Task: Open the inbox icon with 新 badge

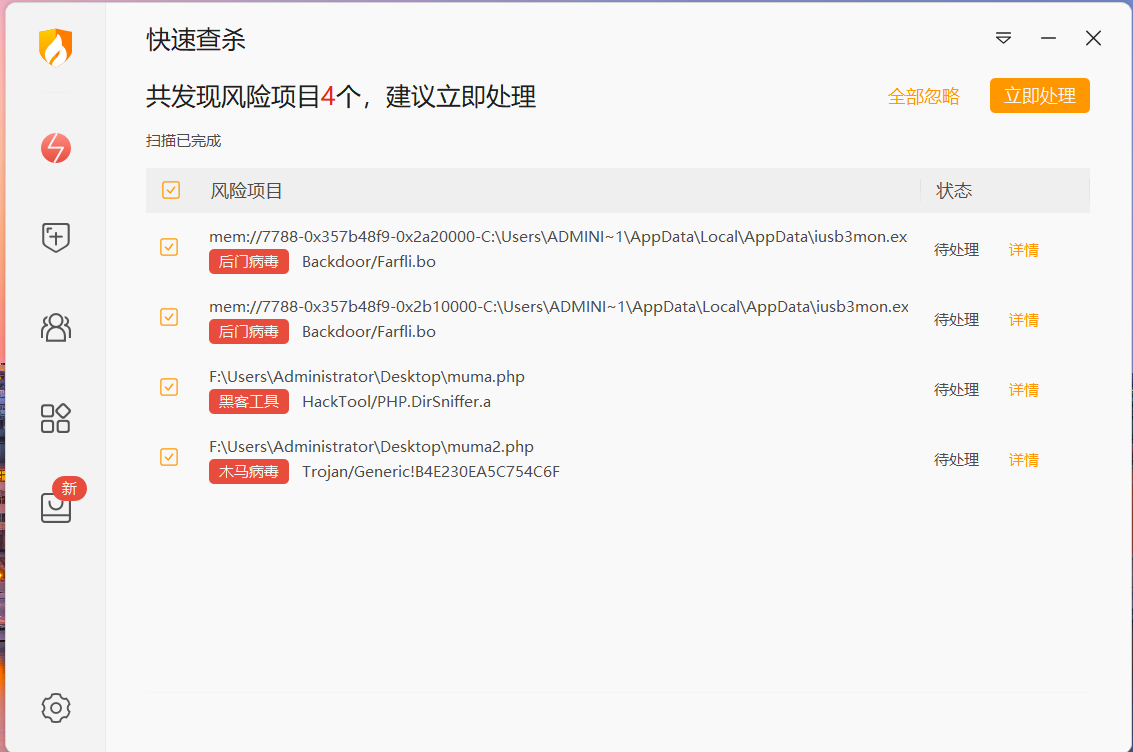Action: pyautogui.click(x=56, y=506)
